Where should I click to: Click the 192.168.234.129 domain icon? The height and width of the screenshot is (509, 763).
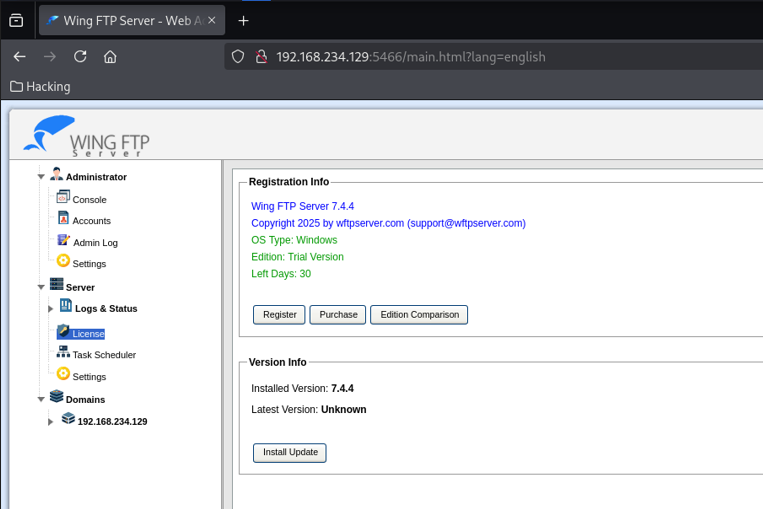(68, 418)
